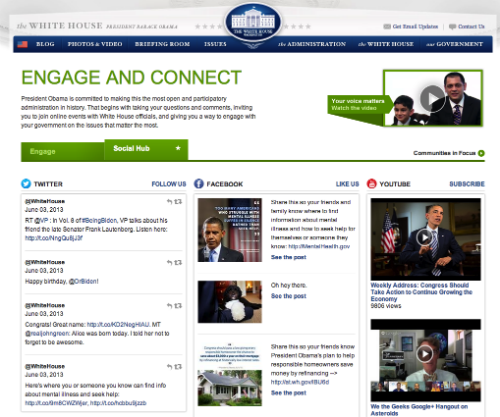Retweet the #BeingBiden tweet
500x417 pixels.
(178, 201)
